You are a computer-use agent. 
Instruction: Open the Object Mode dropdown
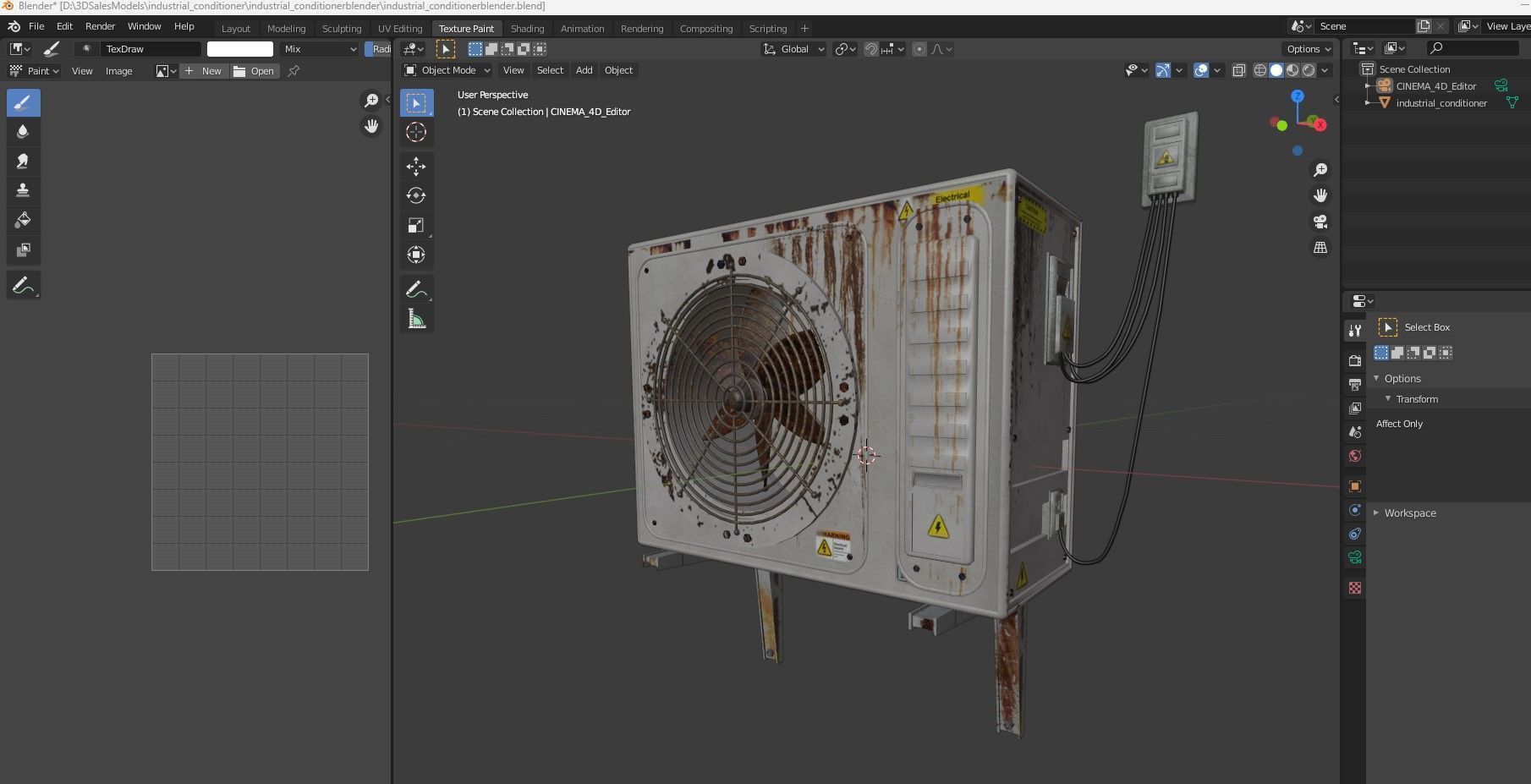pos(447,70)
